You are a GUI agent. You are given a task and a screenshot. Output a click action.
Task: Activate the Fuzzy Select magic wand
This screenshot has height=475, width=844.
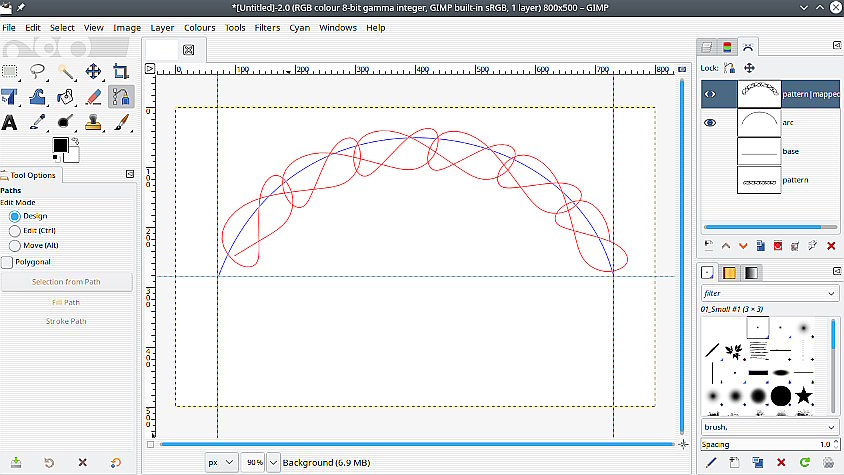pyautogui.click(x=65, y=71)
